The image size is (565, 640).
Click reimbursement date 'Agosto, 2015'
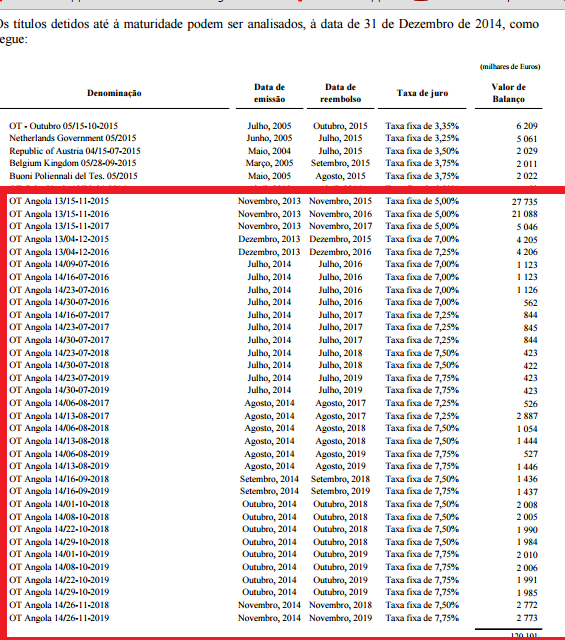[x=340, y=176]
